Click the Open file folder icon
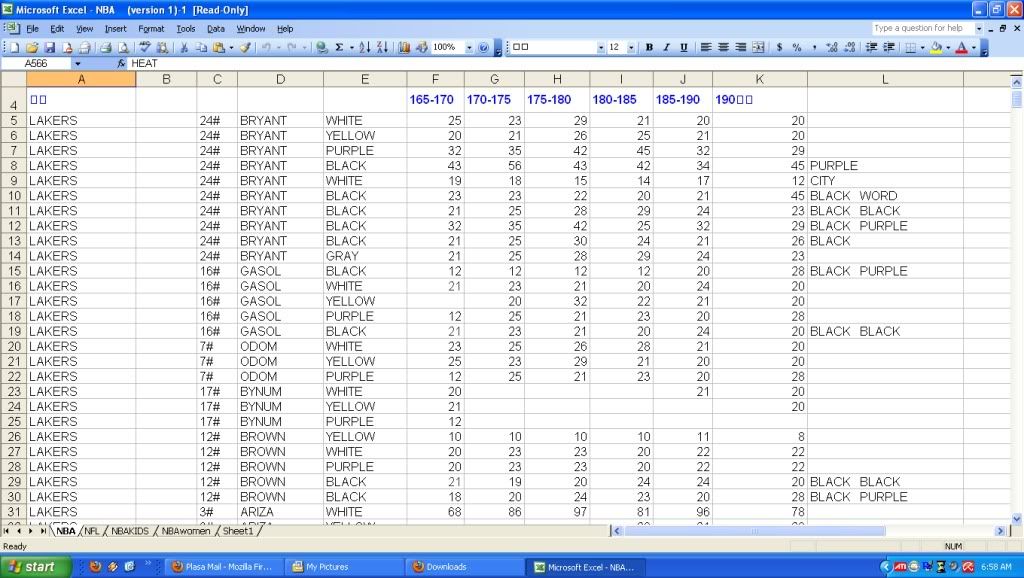Screen dimensions: 1024x578 [x=32, y=47]
